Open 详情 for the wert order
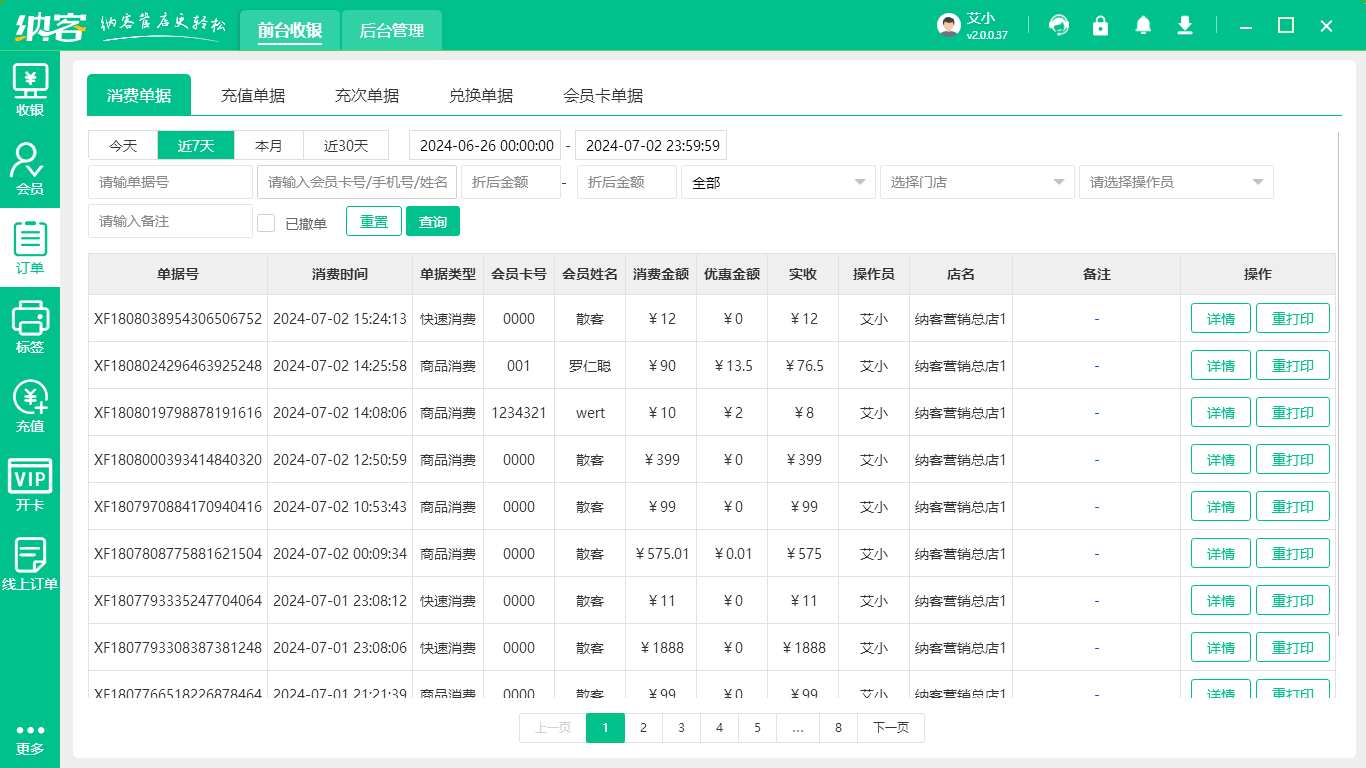 [x=1221, y=413]
